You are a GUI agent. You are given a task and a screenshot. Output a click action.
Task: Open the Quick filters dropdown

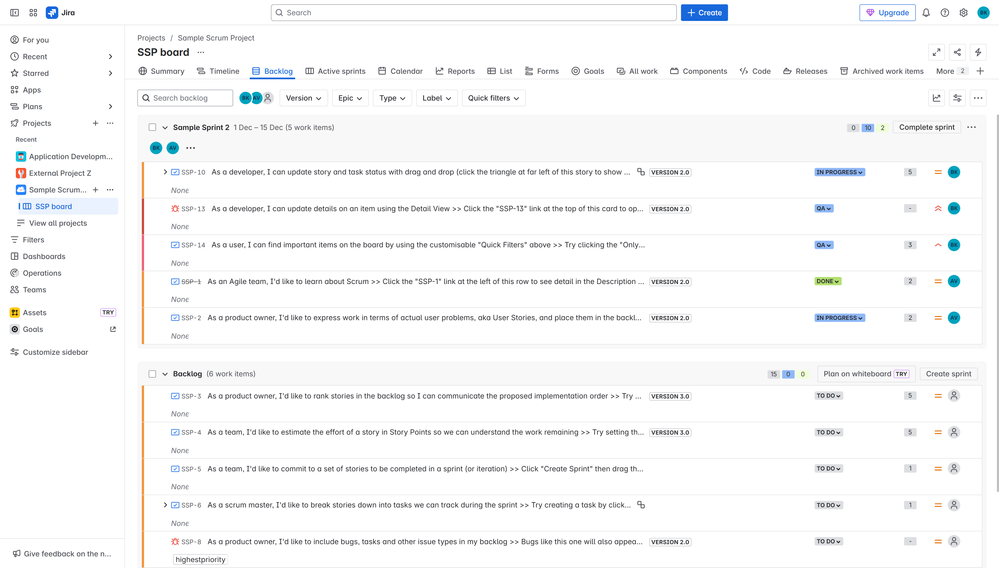click(493, 98)
